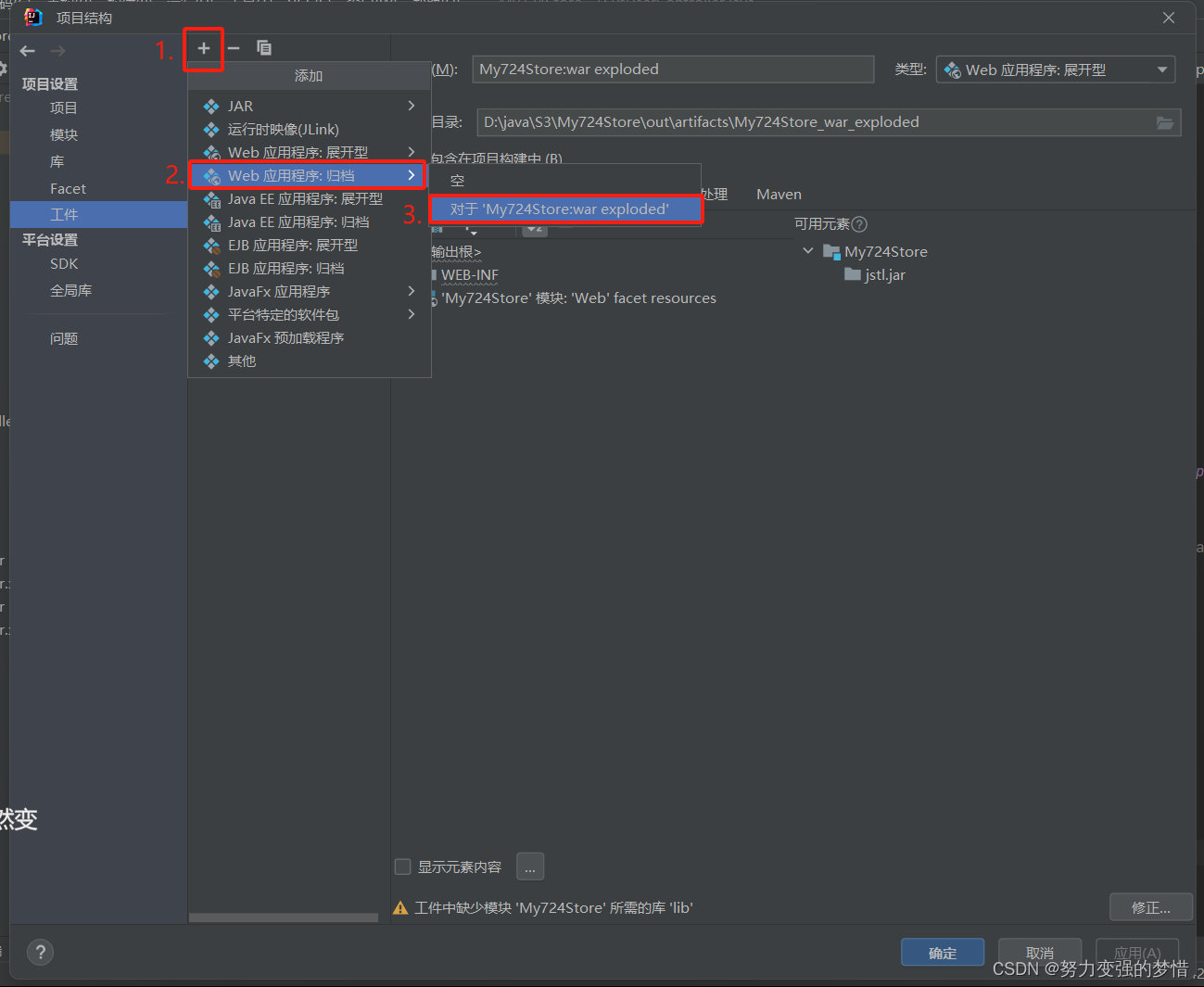The height and width of the screenshot is (987, 1204).
Task: Choose 运行时映像(JLink) from add menu
Action: [x=310, y=129]
